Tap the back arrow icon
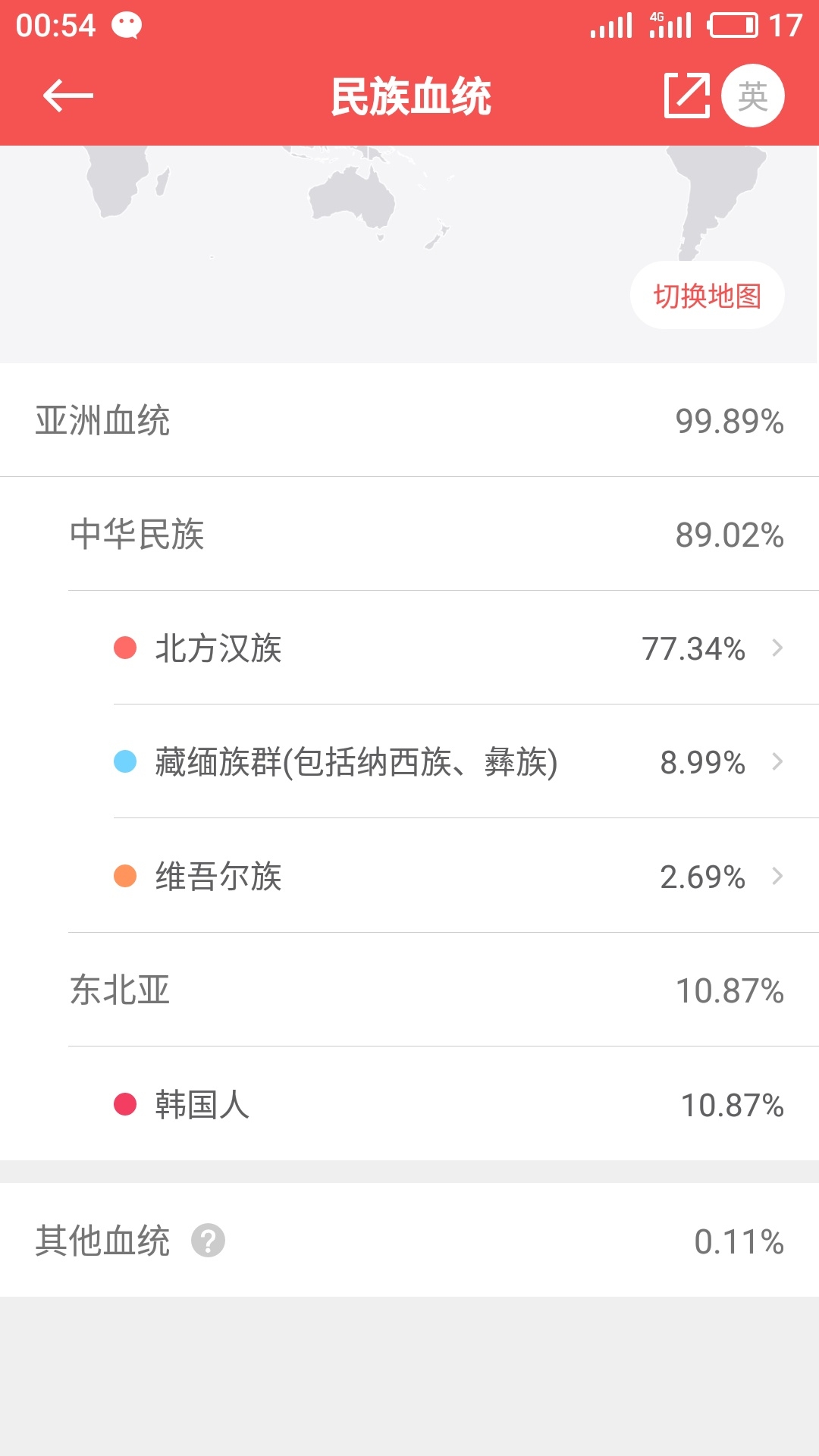Viewport: 819px width, 1456px height. pyautogui.click(x=67, y=96)
